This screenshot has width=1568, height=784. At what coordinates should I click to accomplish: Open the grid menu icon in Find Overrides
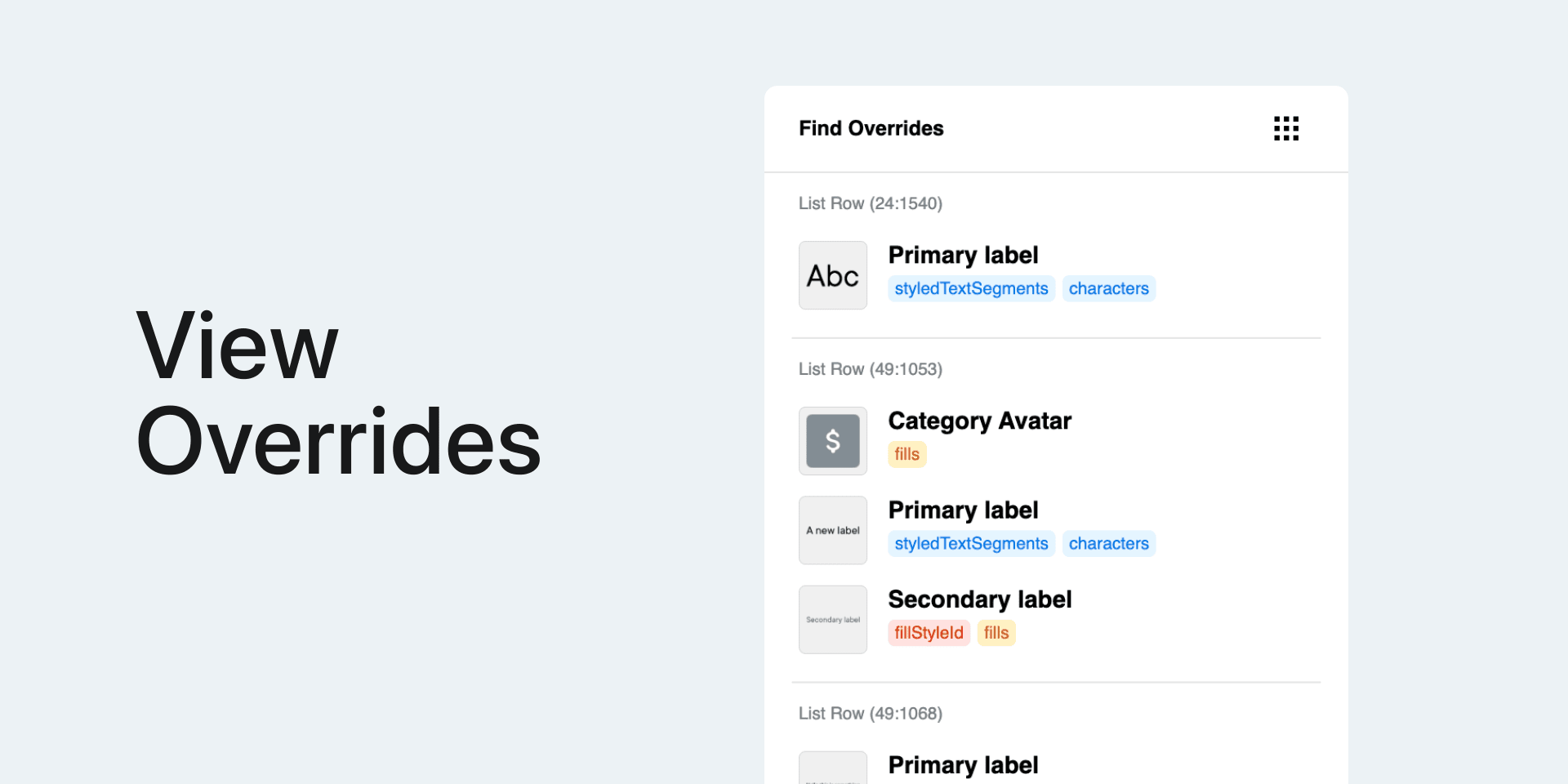pos(1286,128)
